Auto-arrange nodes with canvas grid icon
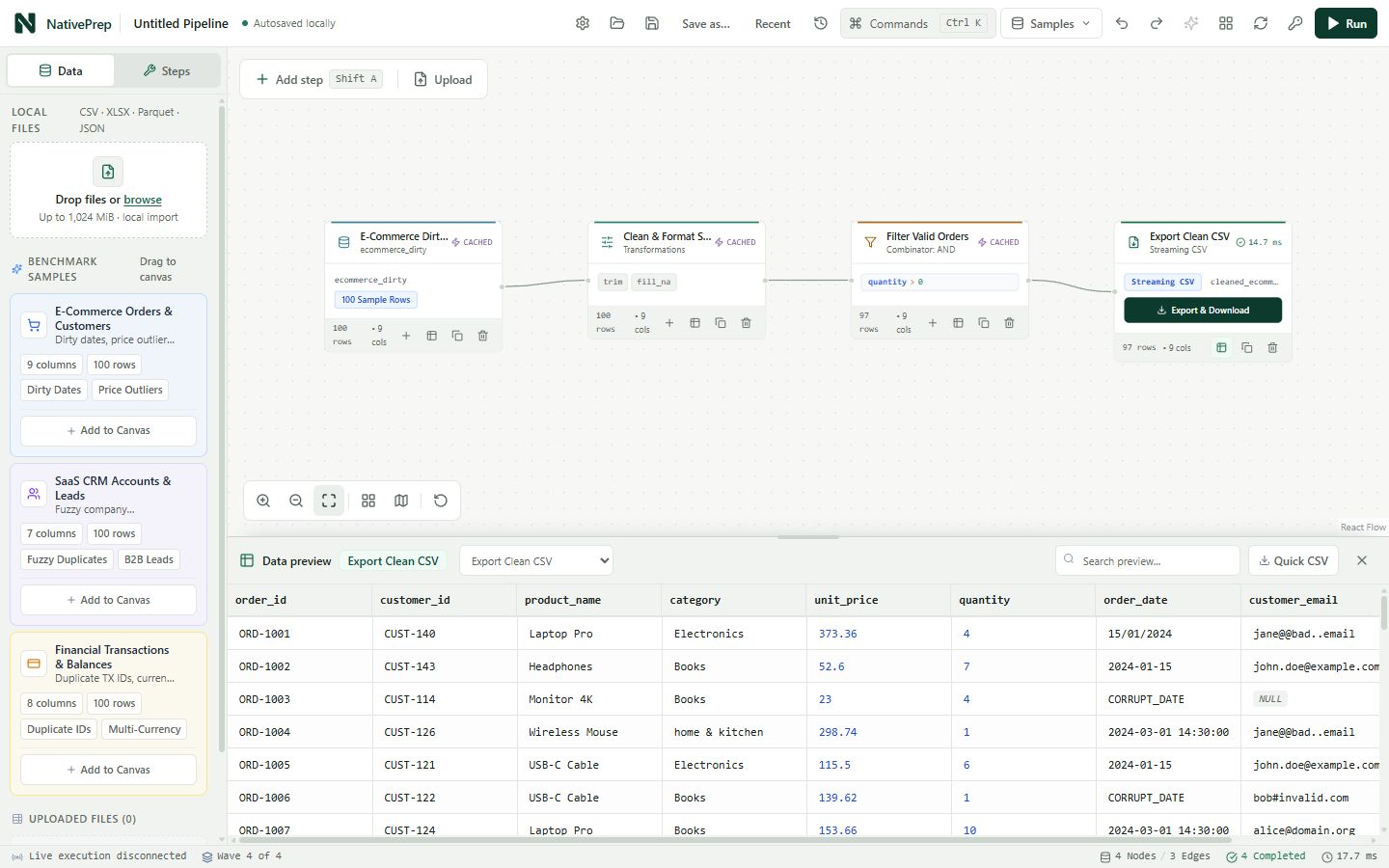Viewport: 1389px width, 868px height. 368,501
